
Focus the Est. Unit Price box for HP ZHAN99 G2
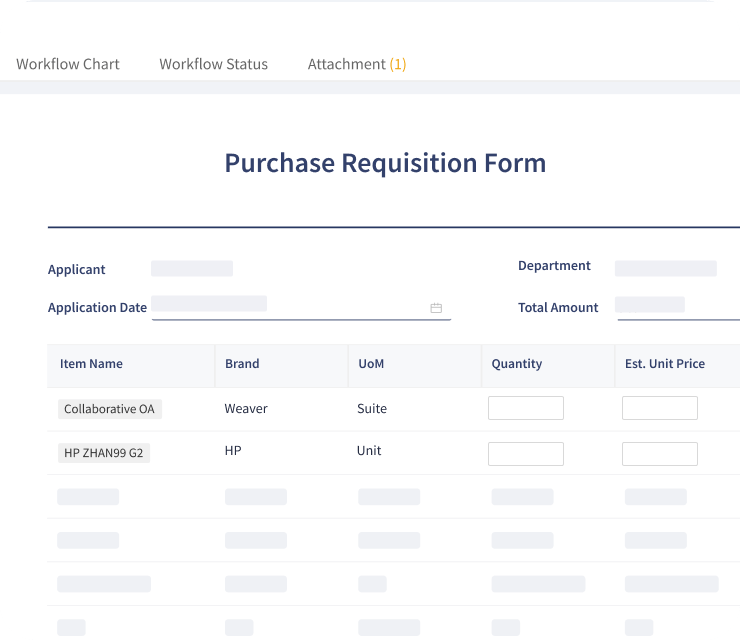point(659,453)
